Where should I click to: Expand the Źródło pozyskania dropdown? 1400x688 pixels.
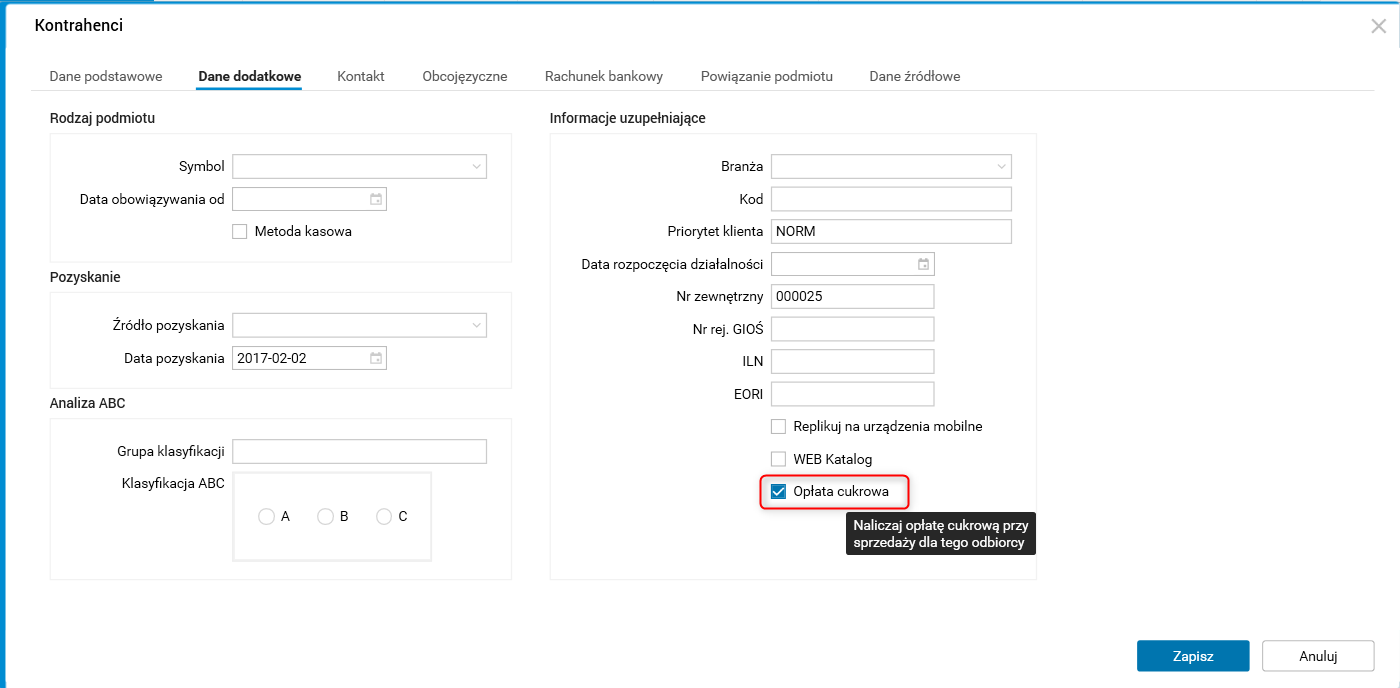pyautogui.click(x=476, y=325)
